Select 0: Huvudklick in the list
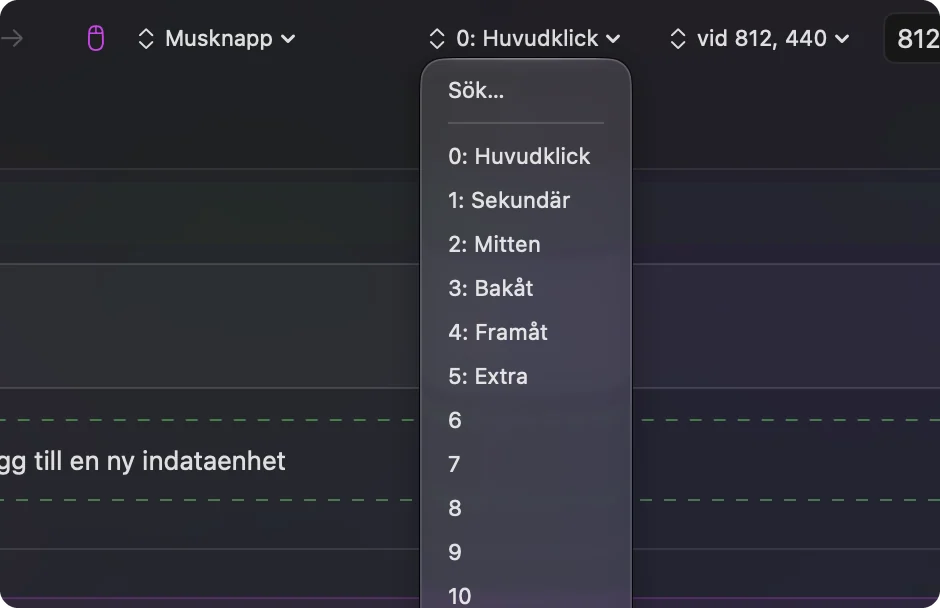This screenshot has width=940, height=608. (526, 156)
